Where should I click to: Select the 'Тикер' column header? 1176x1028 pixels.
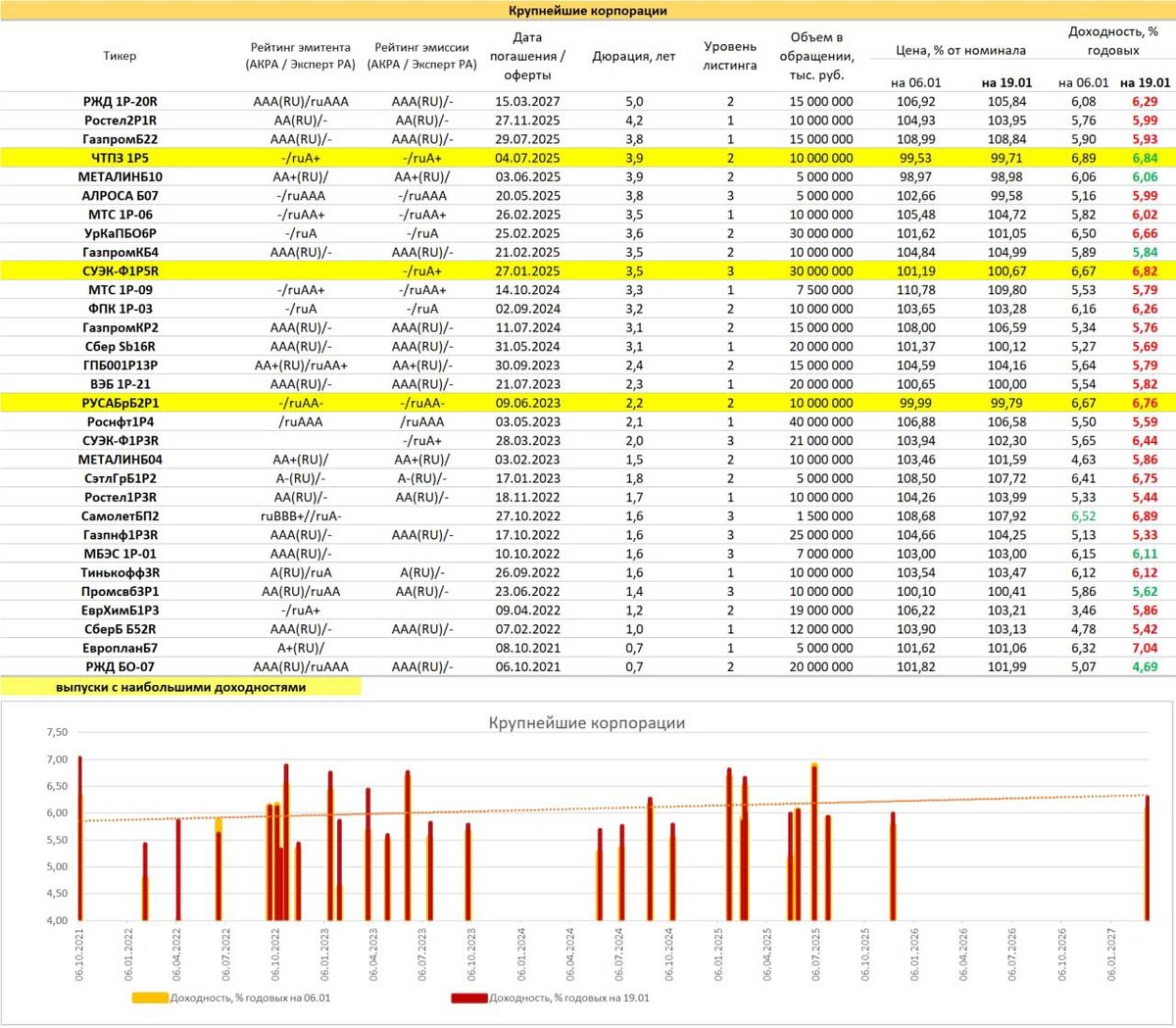point(120,56)
